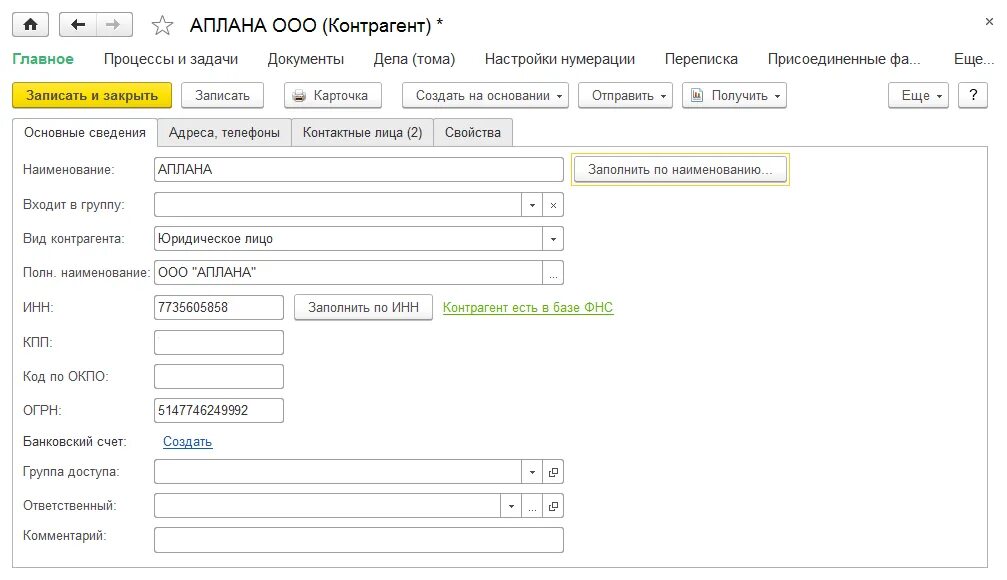
Task: Open the Дела (тома) section
Action: [414, 59]
